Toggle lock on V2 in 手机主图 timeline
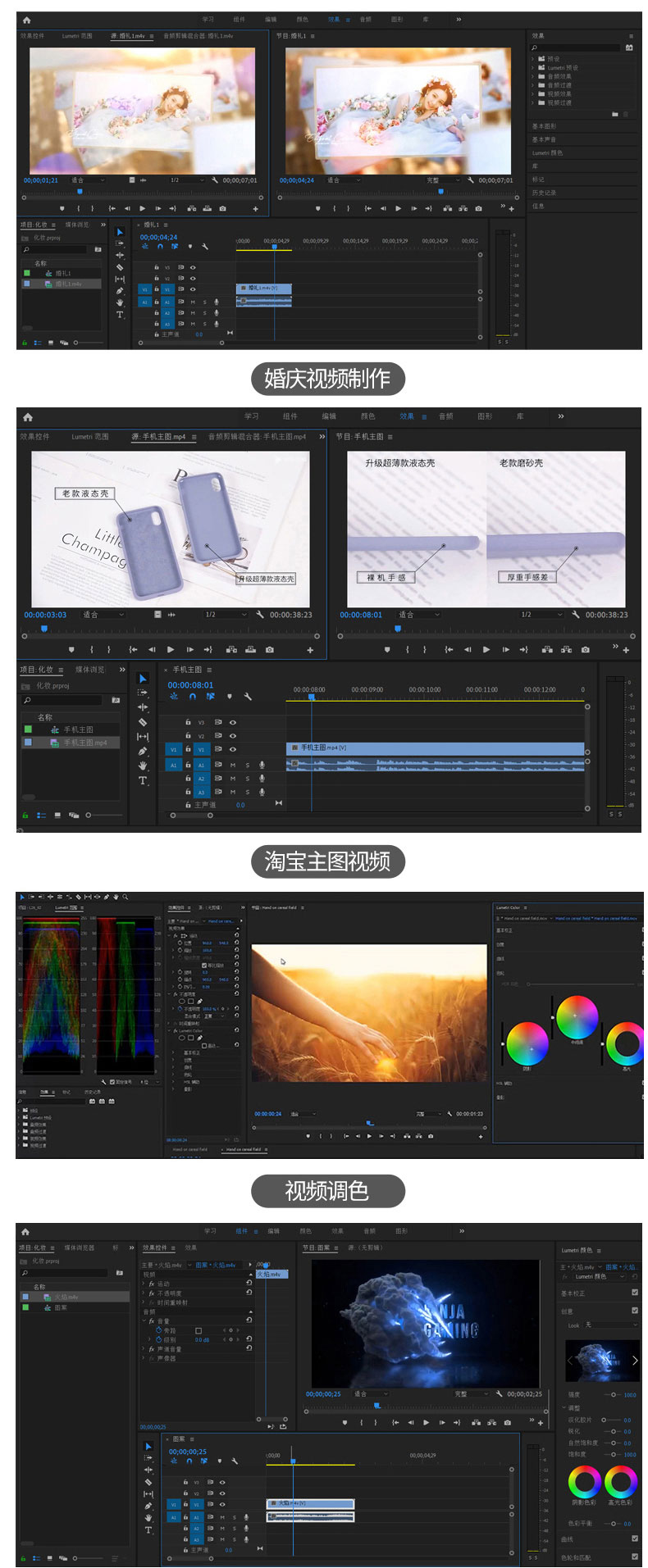This screenshot has width=648, height=1568. (x=188, y=736)
